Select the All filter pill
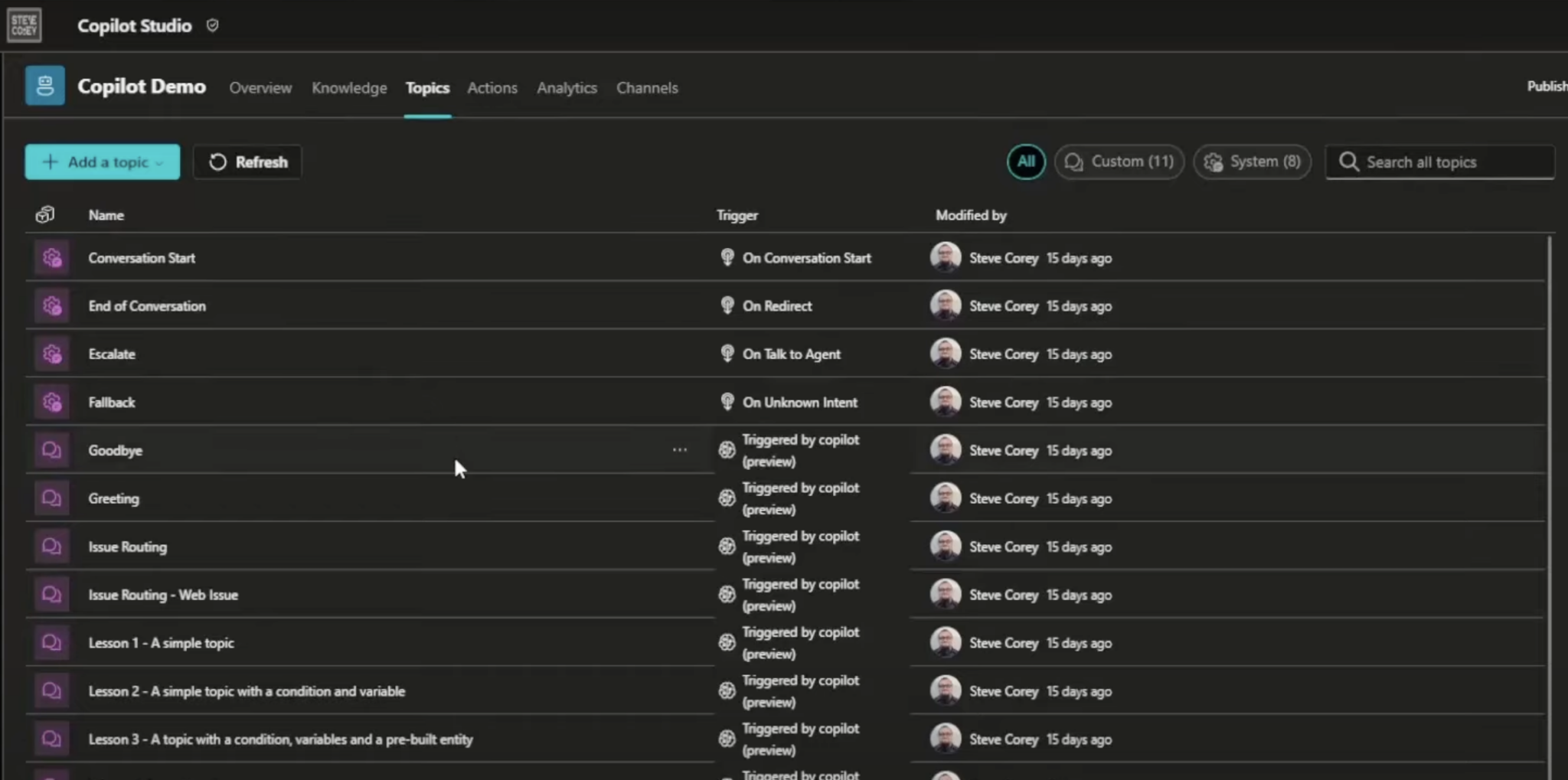Image resolution: width=1568 pixels, height=780 pixels. pyautogui.click(x=1026, y=162)
